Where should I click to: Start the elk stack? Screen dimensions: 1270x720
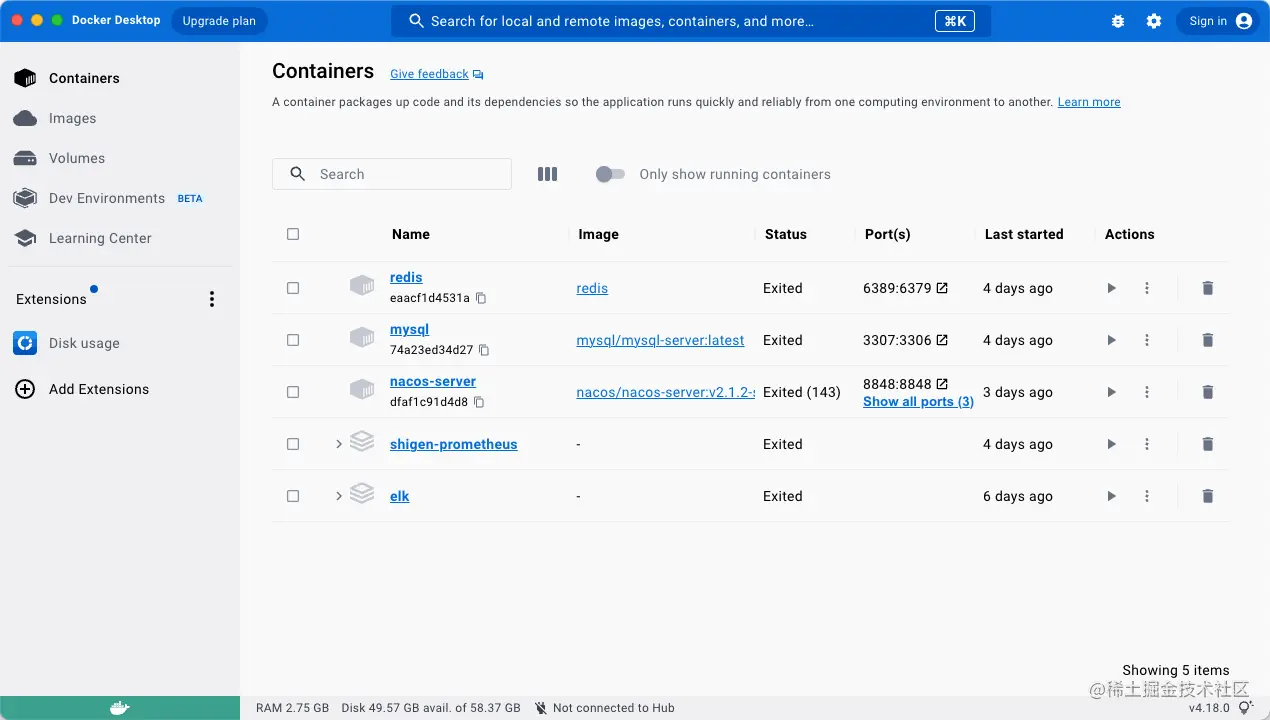pos(1111,496)
